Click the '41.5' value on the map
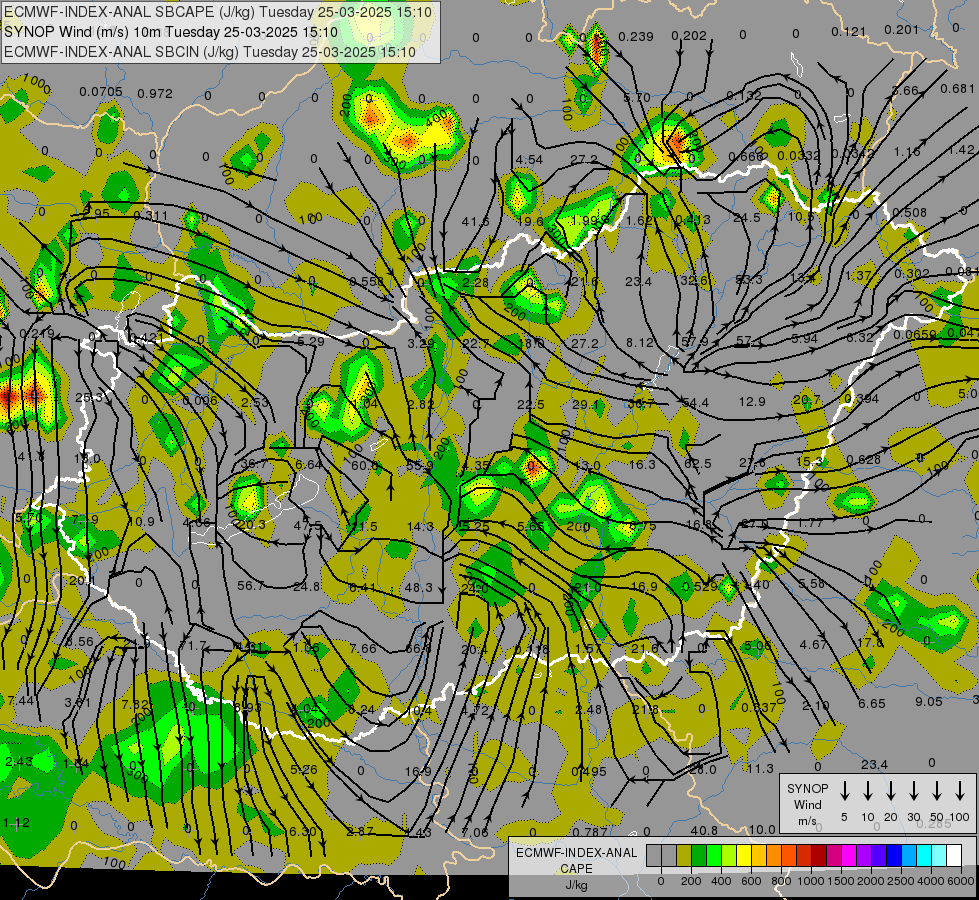The width and height of the screenshot is (979, 900). click(475, 222)
